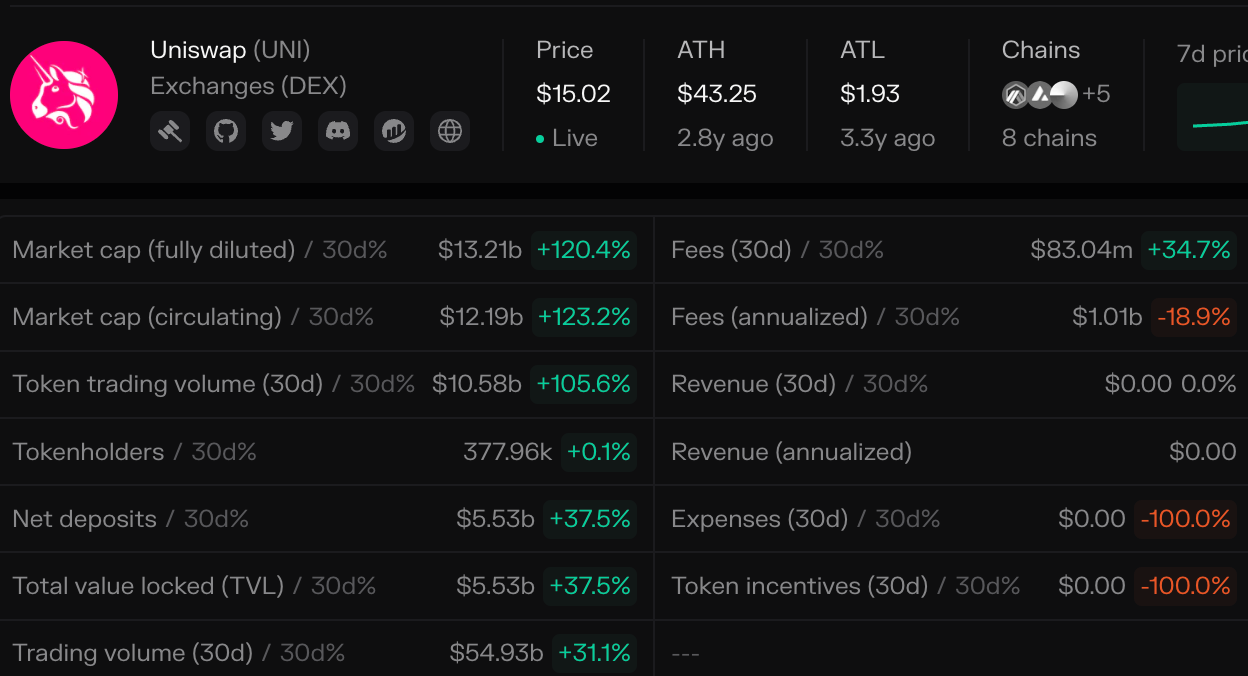Click the Fees (annualized) metric row

point(768,317)
